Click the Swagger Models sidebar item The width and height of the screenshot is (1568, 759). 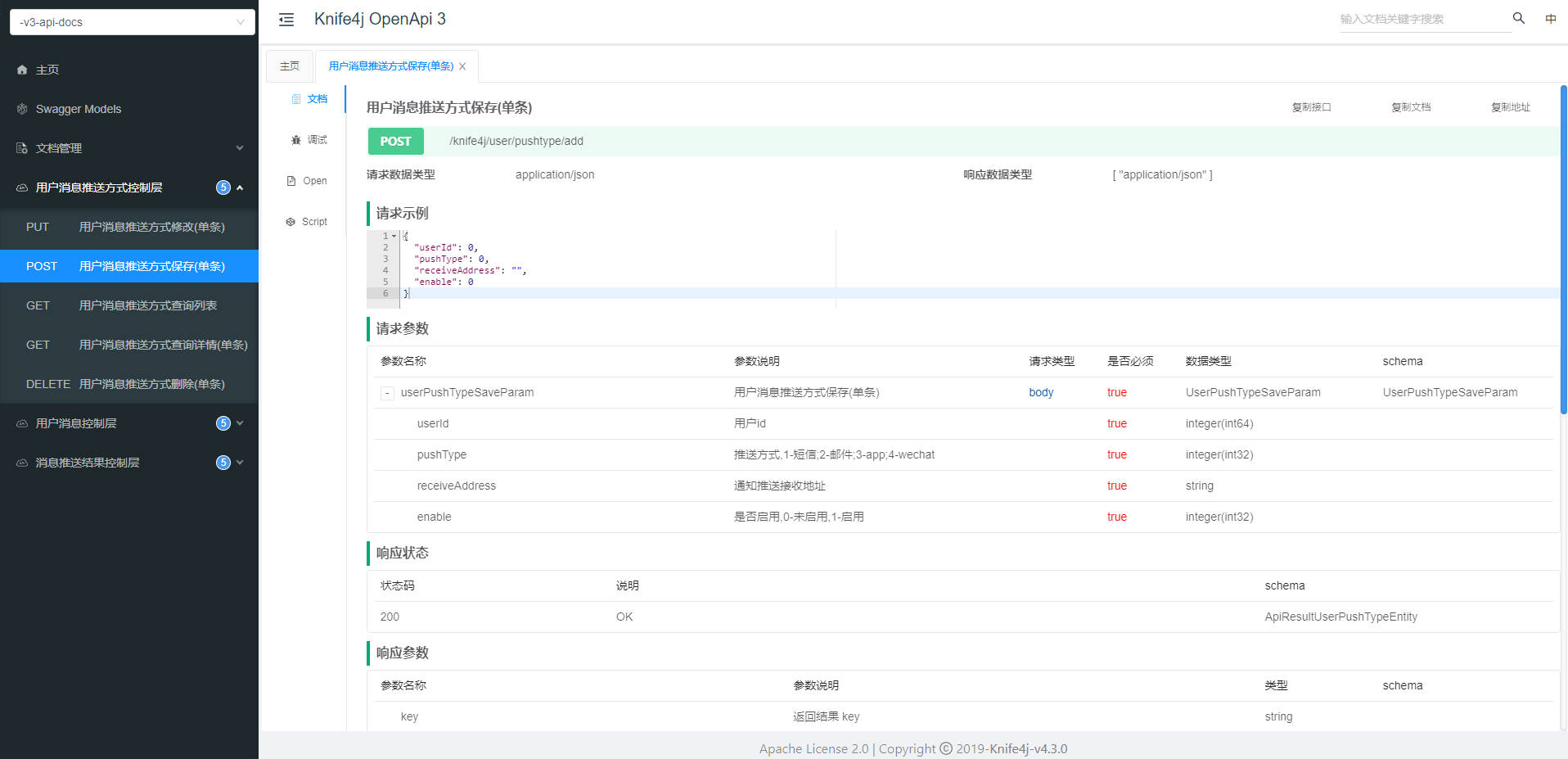[x=129, y=109]
